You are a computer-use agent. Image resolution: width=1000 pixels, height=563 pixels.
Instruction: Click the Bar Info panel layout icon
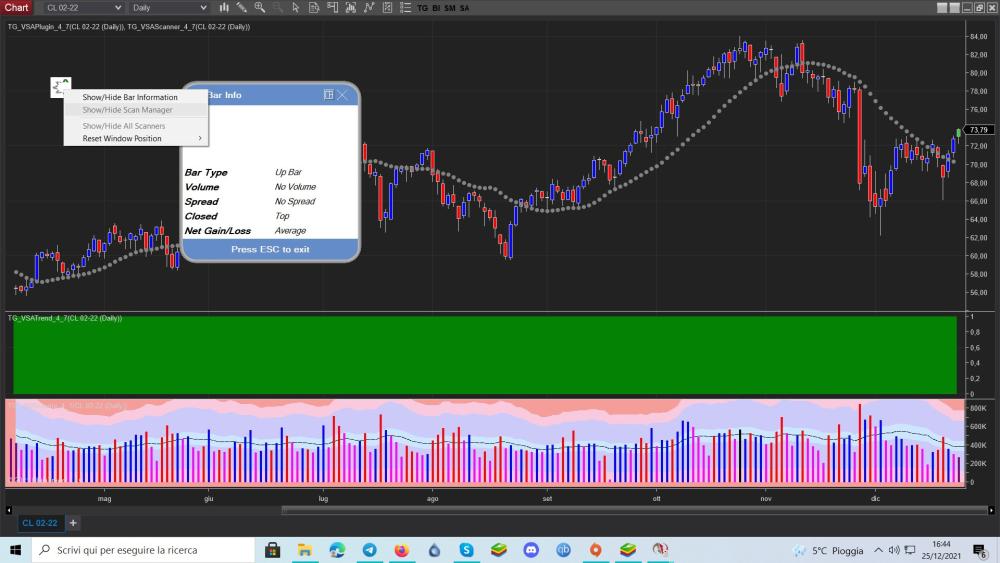[x=328, y=95]
